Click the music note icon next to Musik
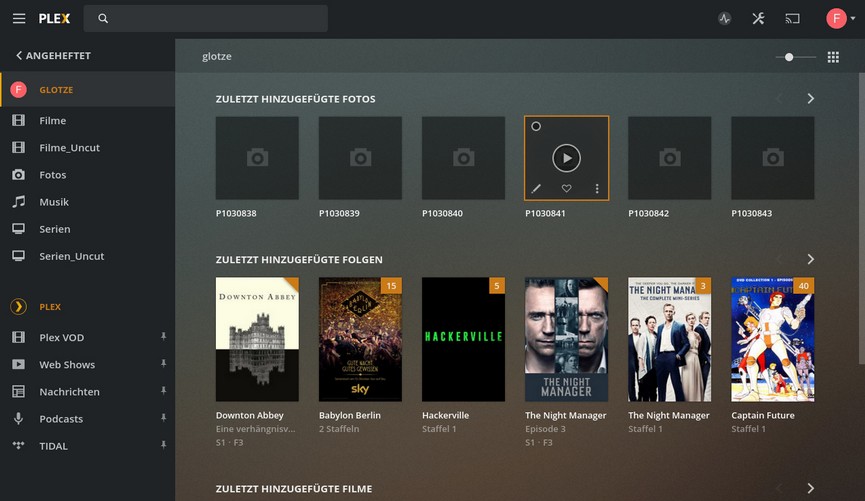 (x=18, y=201)
